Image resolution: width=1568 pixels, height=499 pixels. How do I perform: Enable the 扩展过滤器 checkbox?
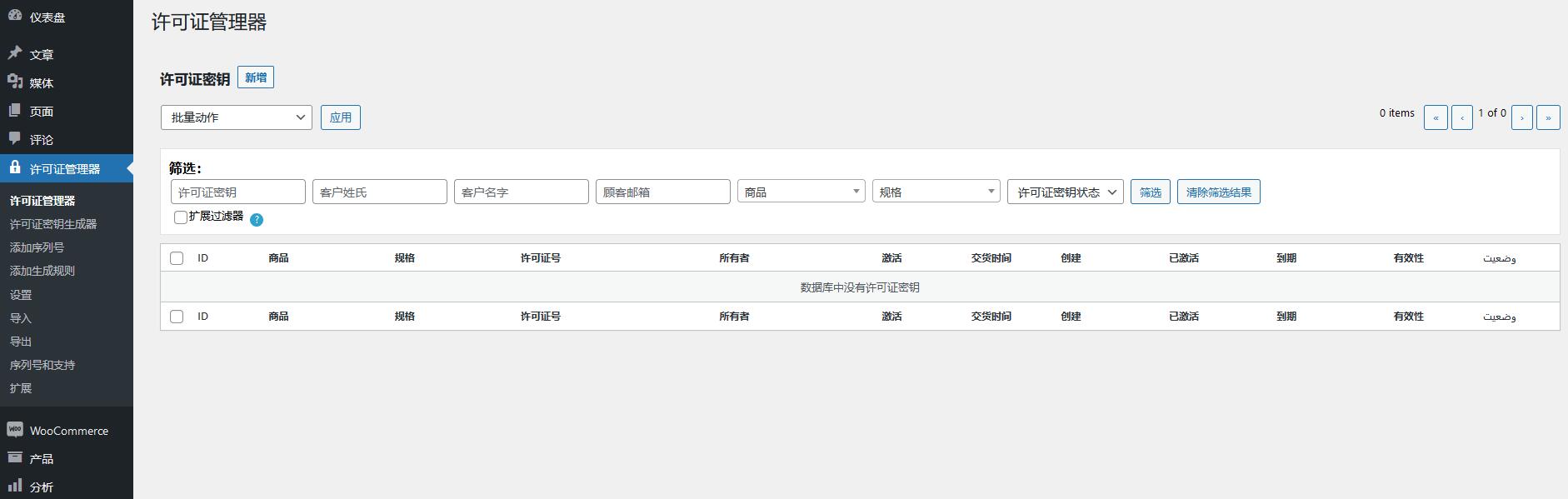[181, 217]
